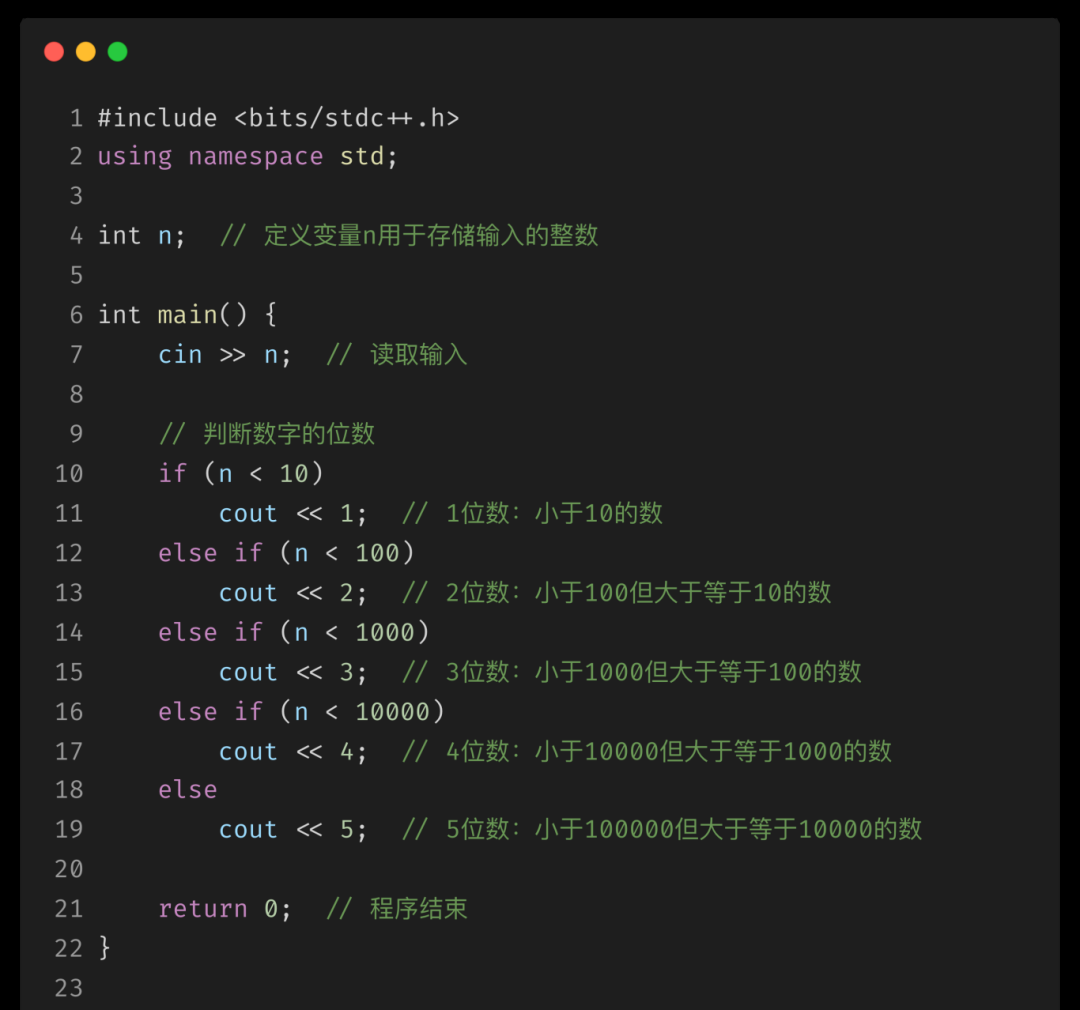Click the 'if (n < 10)' condition
The height and width of the screenshot is (1010, 1080).
[x=240, y=473]
